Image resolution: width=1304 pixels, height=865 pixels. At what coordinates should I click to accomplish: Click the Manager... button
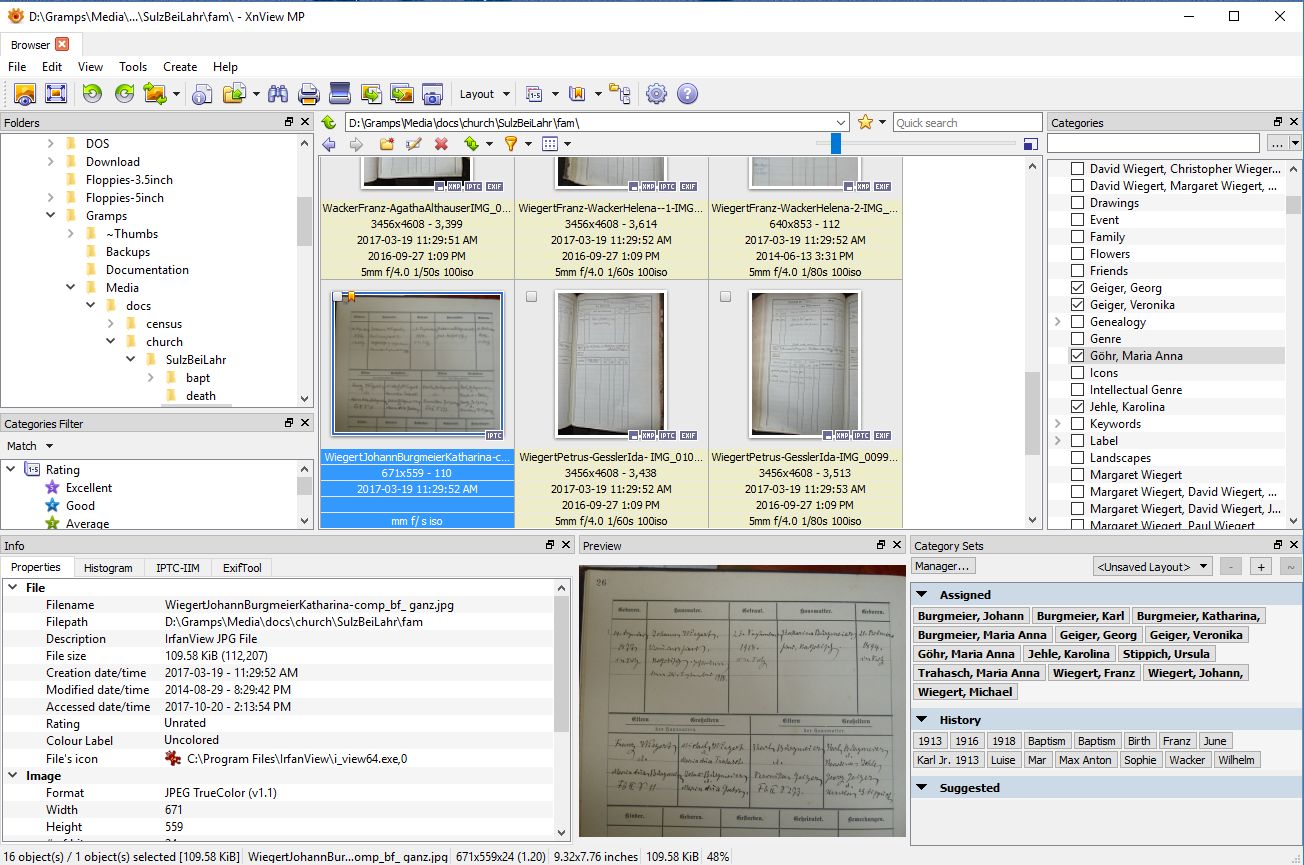coord(943,566)
